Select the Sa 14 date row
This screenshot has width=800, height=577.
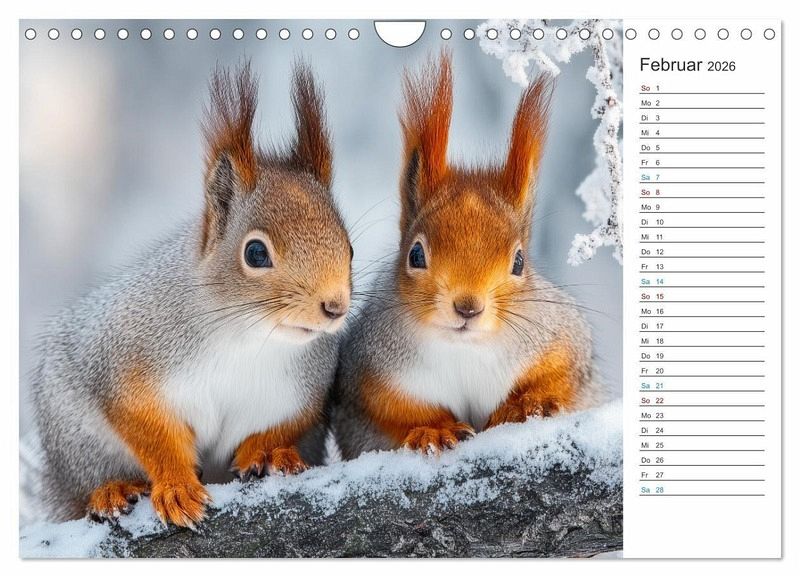(x=701, y=282)
